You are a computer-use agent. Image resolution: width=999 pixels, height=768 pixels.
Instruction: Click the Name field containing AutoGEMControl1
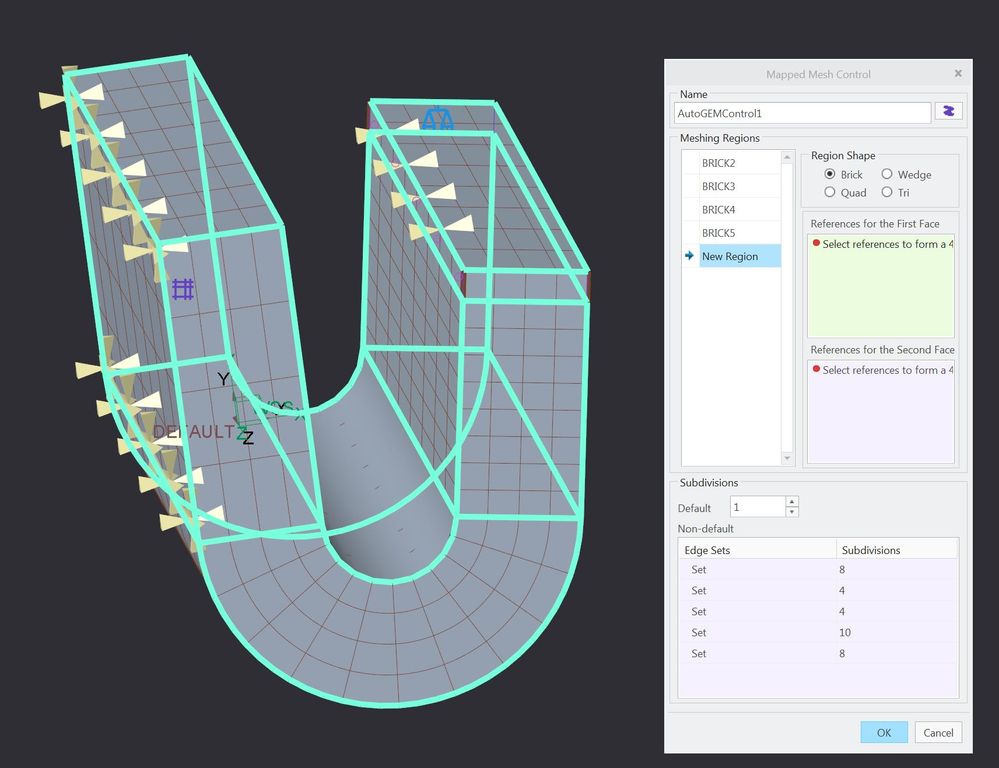tap(802, 113)
